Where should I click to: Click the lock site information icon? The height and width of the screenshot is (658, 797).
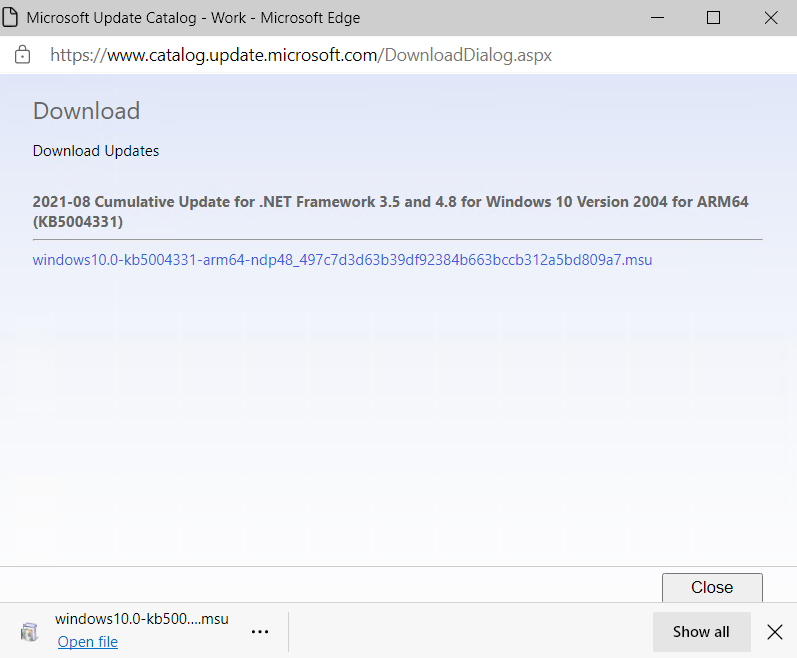click(22, 54)
